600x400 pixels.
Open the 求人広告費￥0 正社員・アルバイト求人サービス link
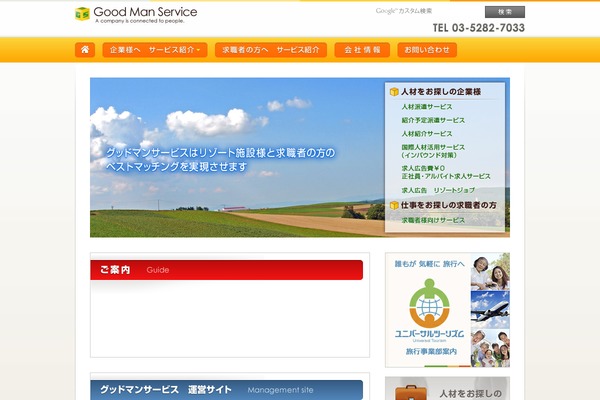point(446,172)
